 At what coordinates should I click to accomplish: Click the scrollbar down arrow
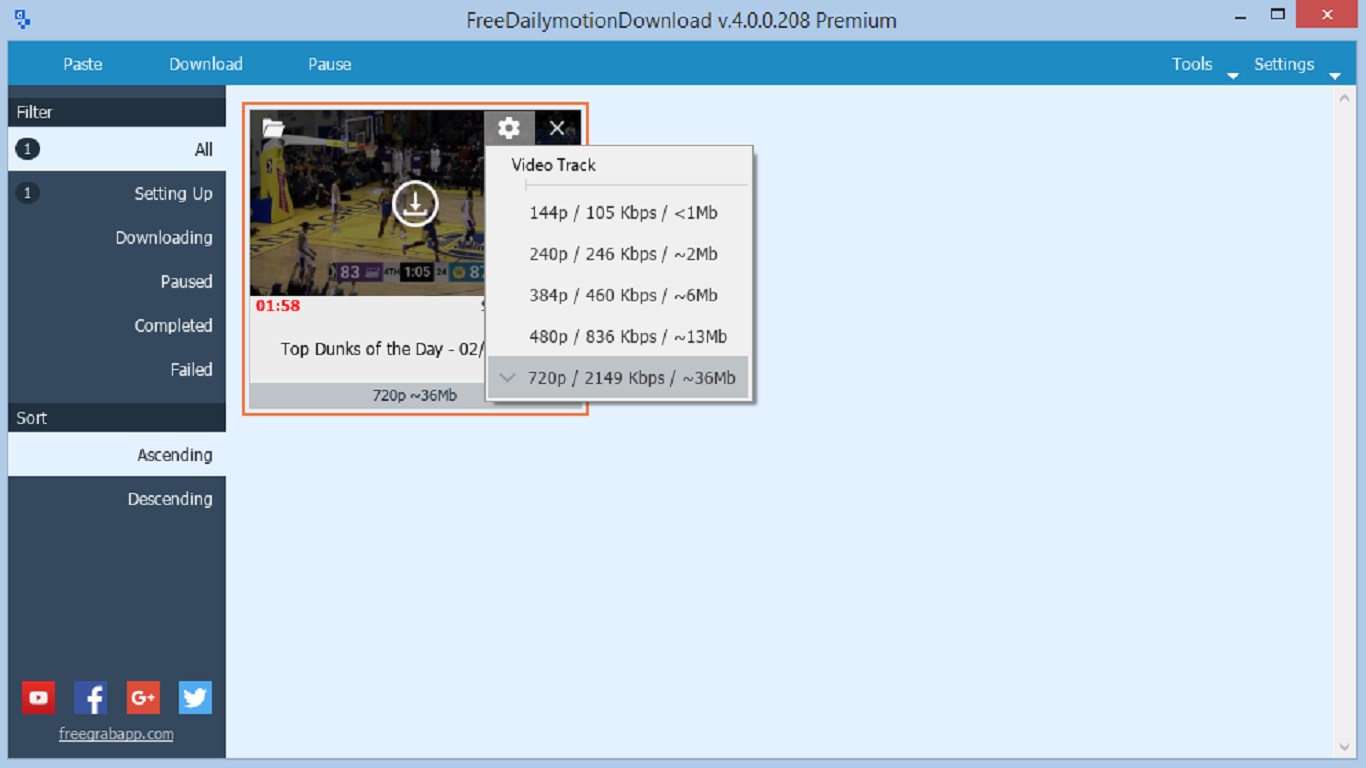(1344, 747)
